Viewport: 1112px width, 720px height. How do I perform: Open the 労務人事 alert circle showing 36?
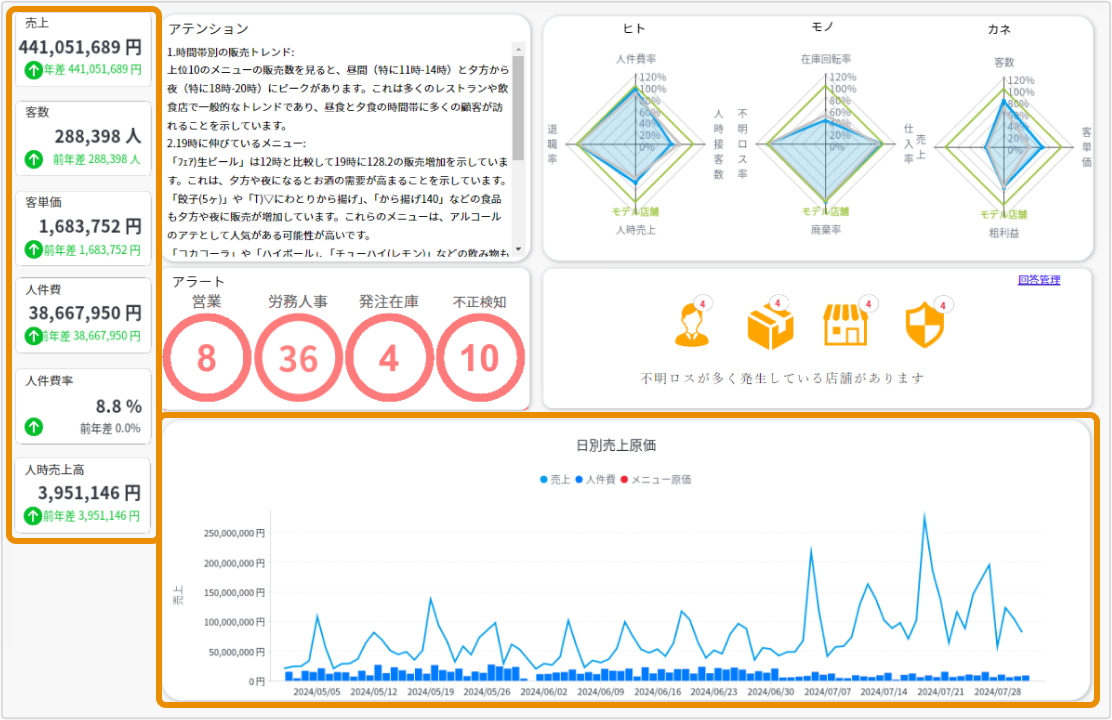pyautogui.click(x=298, y=358)
